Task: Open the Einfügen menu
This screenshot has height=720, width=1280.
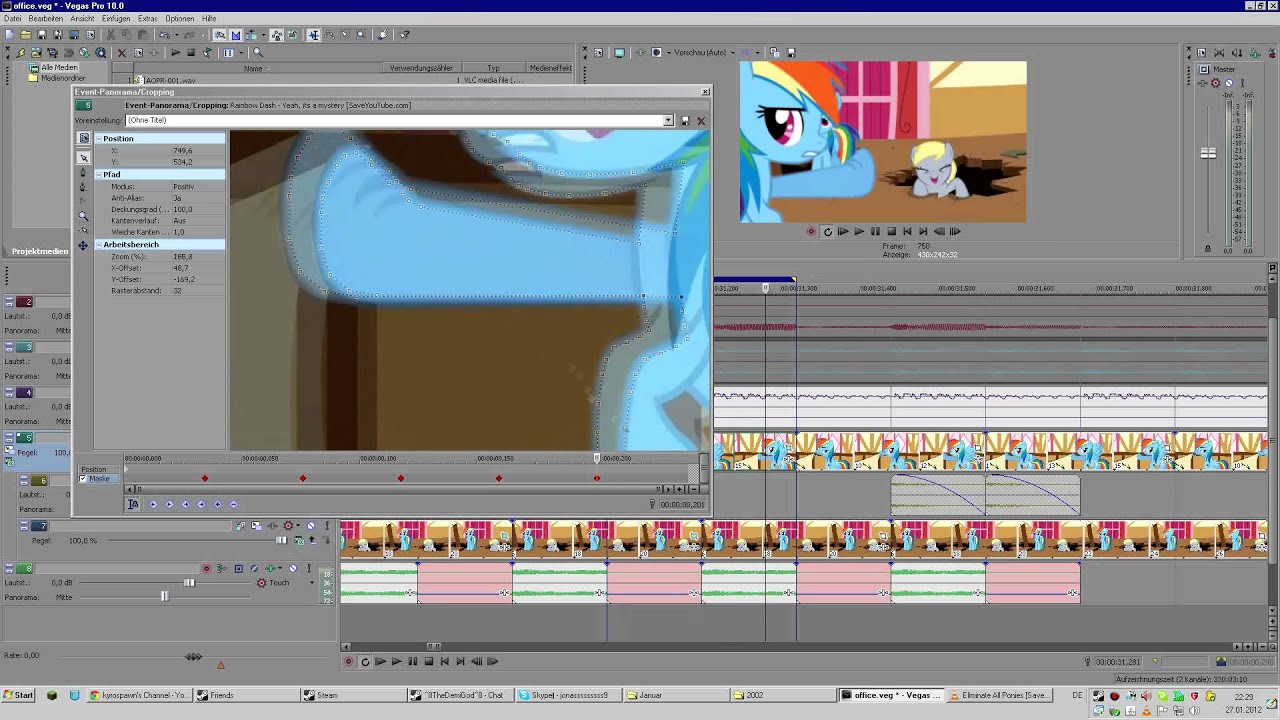Action: [116, 18]
